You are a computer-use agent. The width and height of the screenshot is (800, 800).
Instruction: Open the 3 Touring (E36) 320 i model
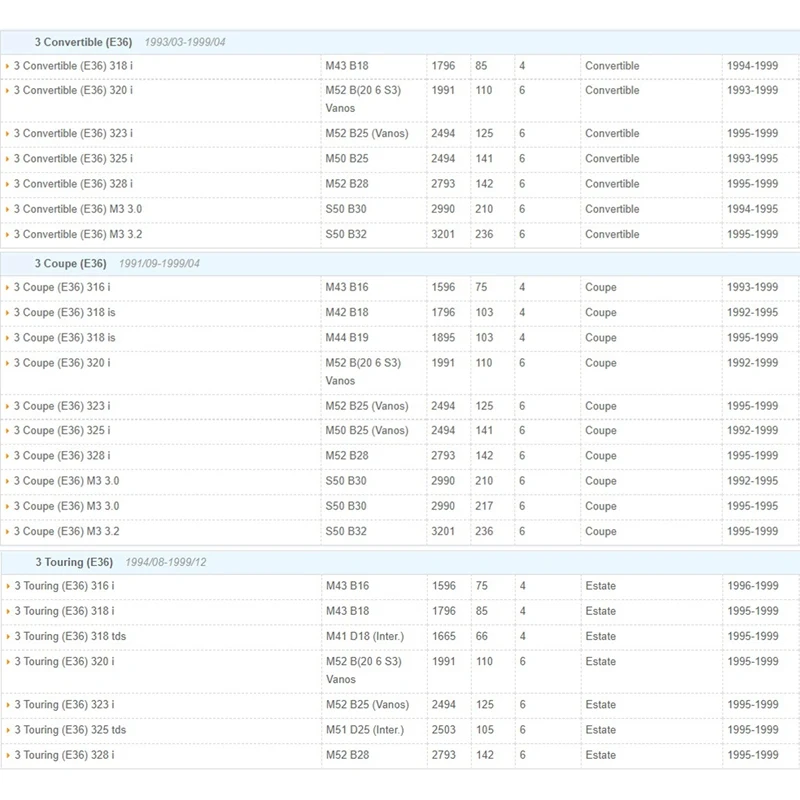[64, 662]
